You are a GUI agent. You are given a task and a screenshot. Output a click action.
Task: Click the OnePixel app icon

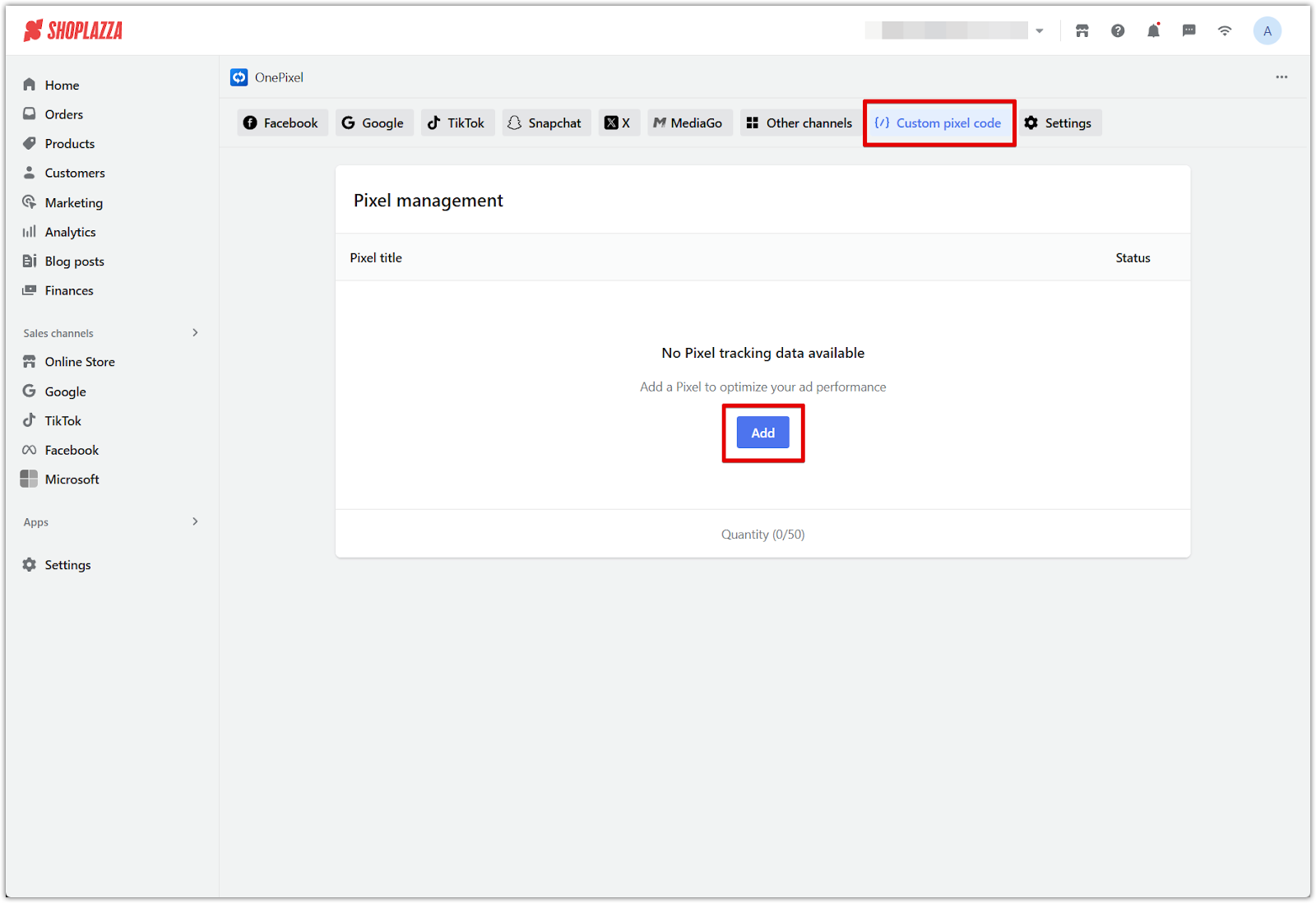coord(239,77)
